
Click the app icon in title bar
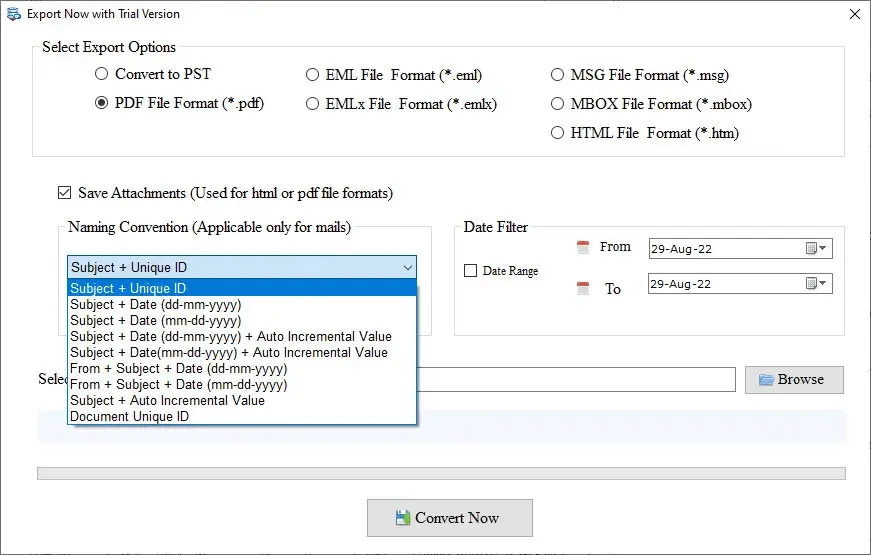pyautogui.click(x=14, y=14)
